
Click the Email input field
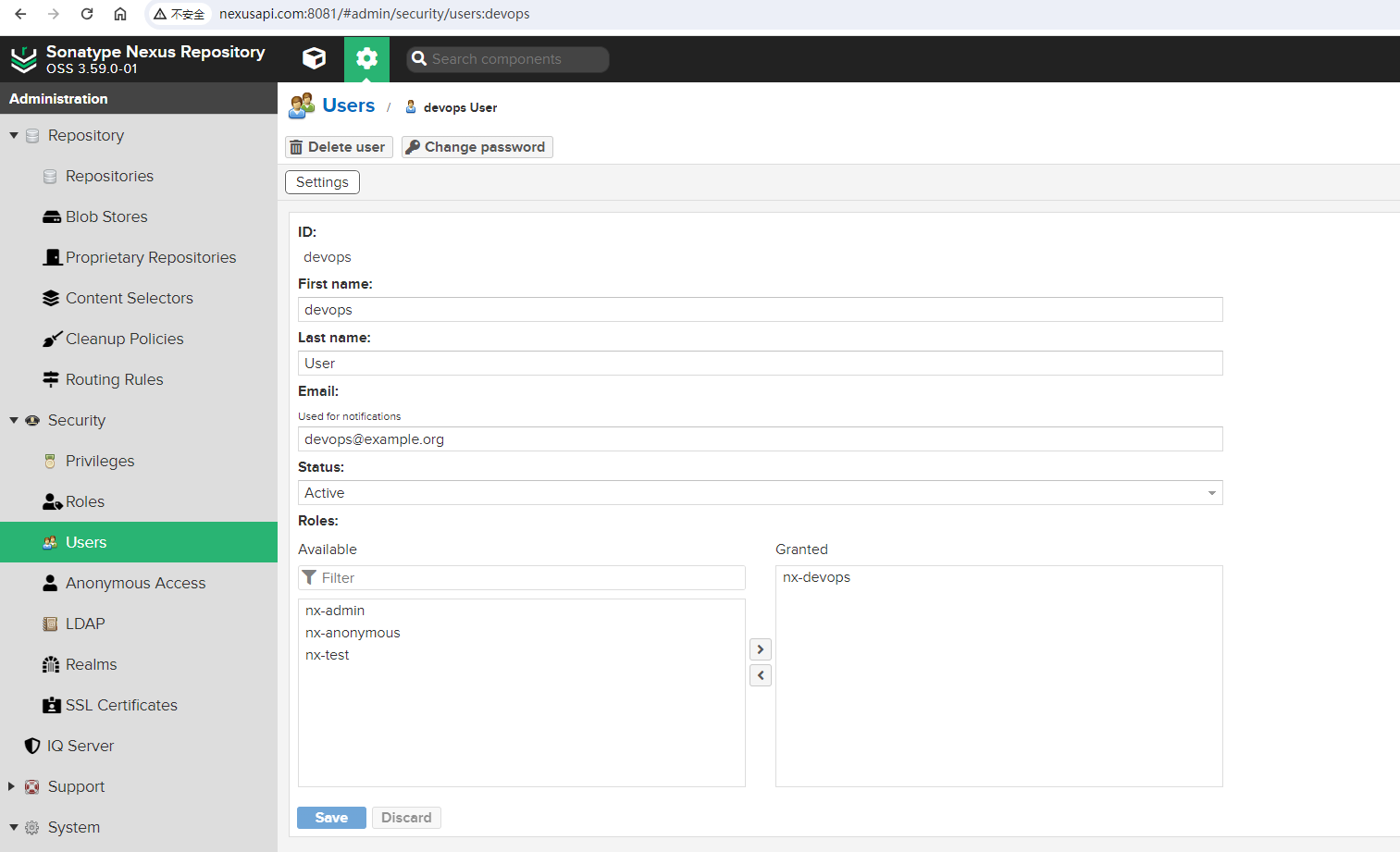pos(761,438)
